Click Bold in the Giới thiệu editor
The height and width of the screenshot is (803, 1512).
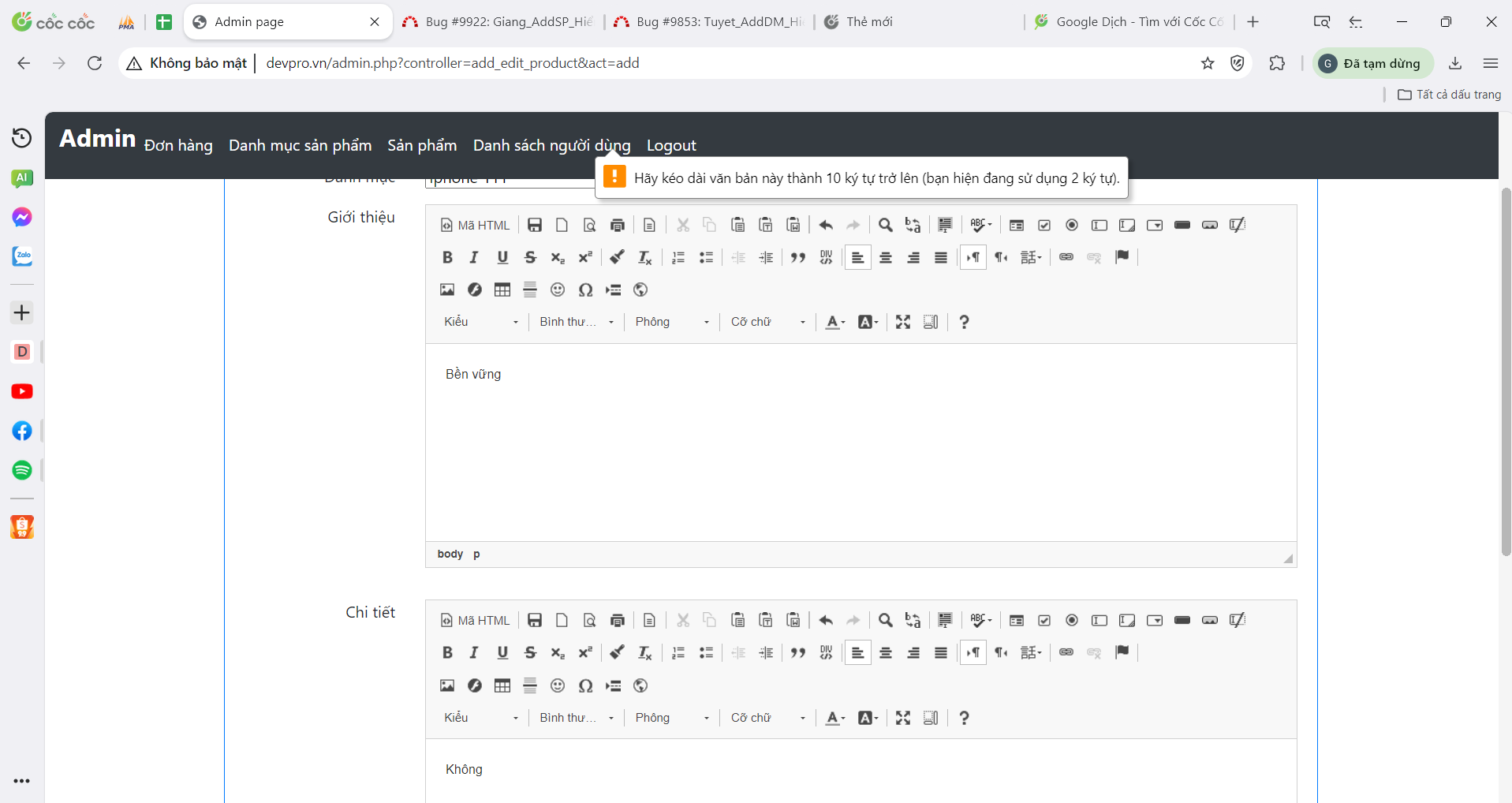pos(447,257)
